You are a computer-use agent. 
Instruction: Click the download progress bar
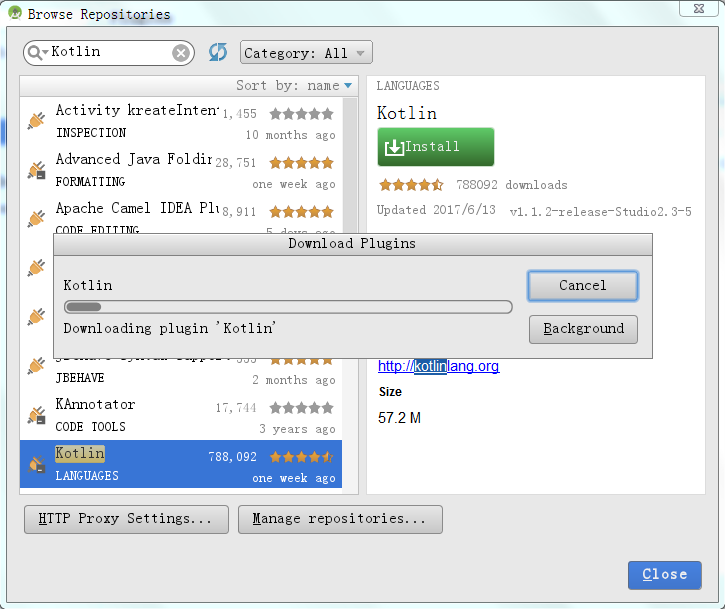coord(288,307)
